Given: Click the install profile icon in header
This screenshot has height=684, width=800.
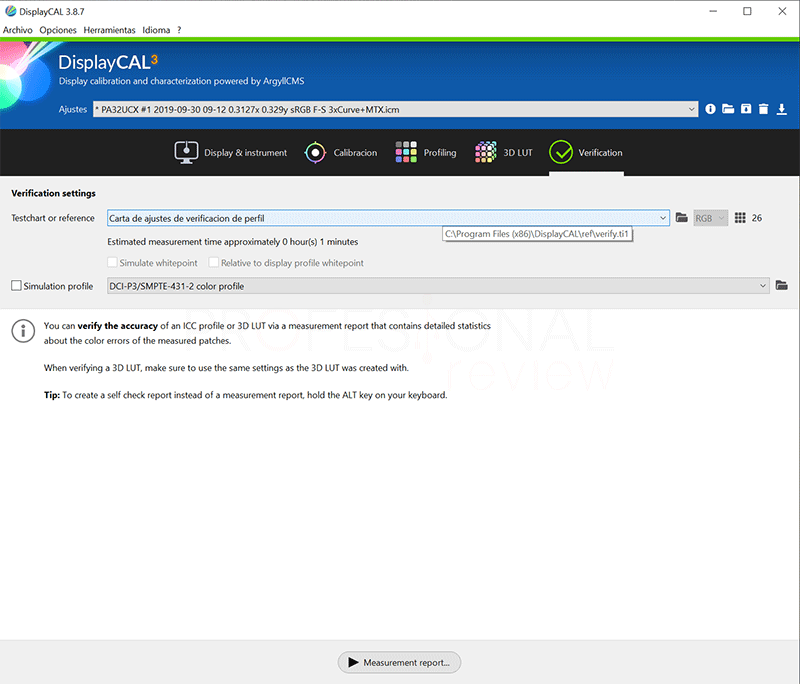Looking at the screenshot, I should coord(746,109).
